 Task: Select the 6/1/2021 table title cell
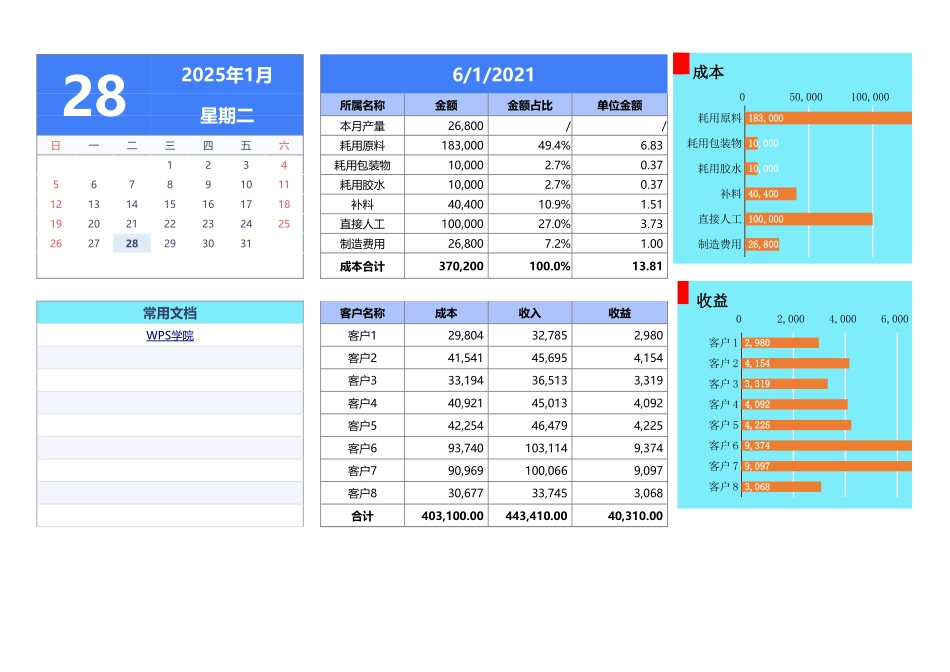click(x=494, y=73)
